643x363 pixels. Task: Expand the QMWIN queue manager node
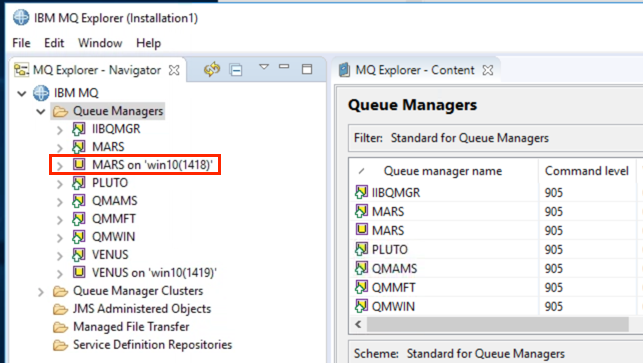(60, 237)
